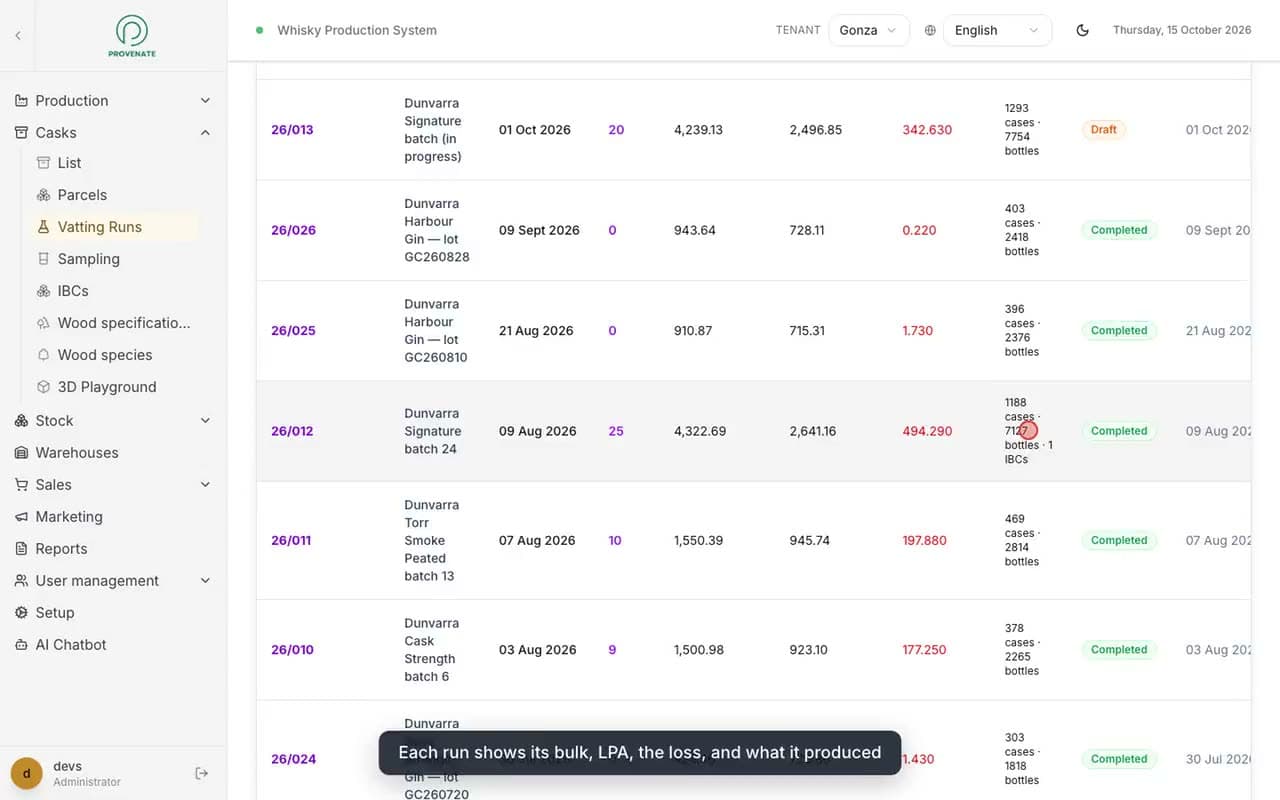Open the English language dropdown
This screenshot has width=1280, height=800.
click(x=998, y=30)
